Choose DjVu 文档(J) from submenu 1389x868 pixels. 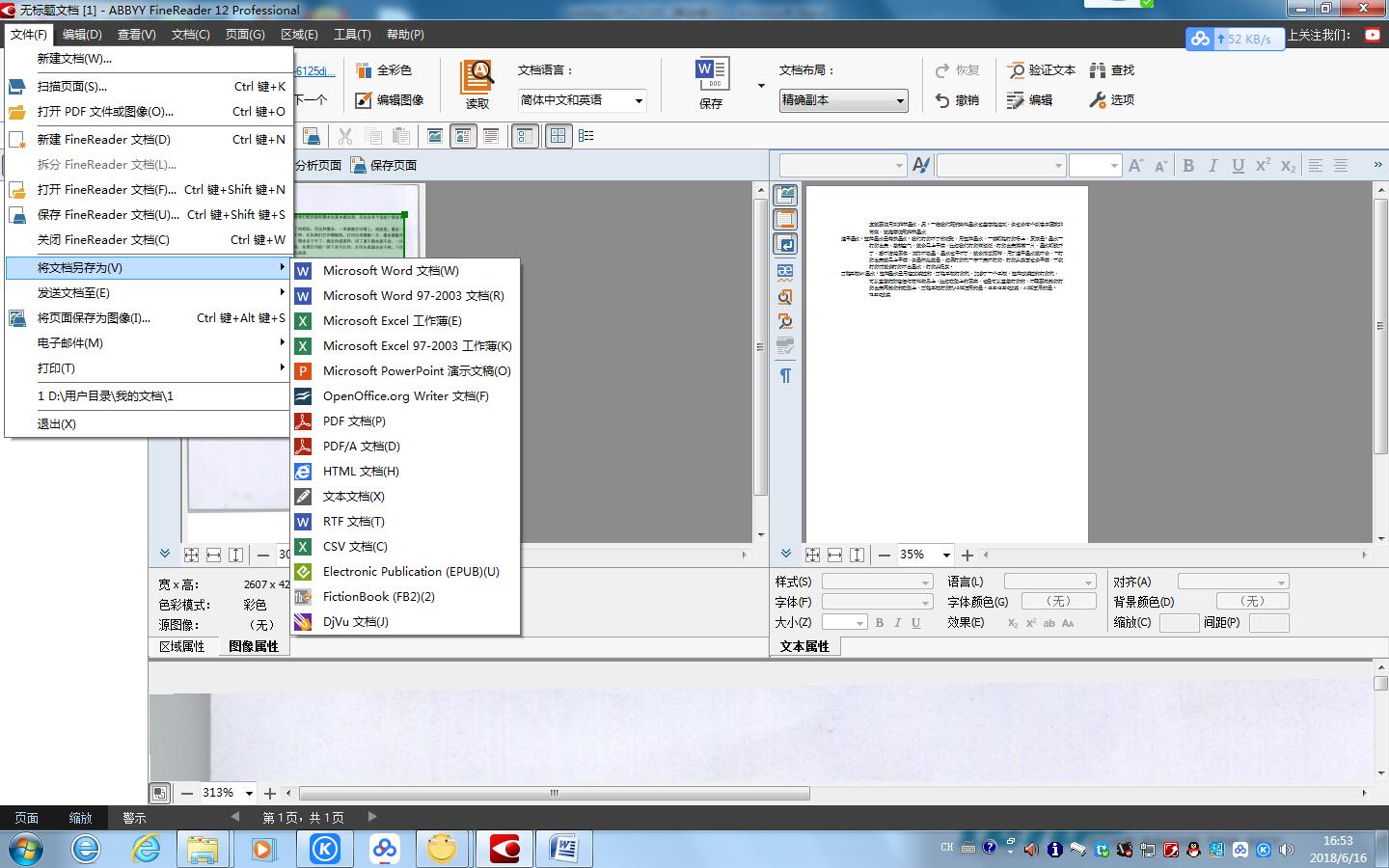coord(405,622)
